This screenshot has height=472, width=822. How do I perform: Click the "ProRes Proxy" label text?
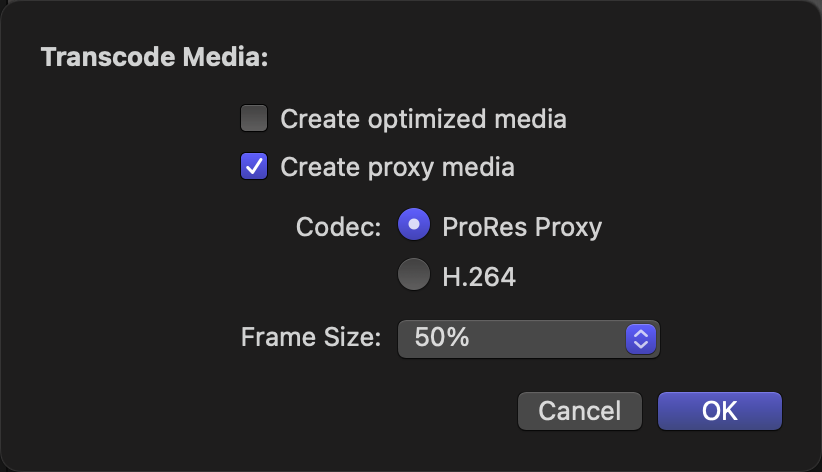click(522, 227)
